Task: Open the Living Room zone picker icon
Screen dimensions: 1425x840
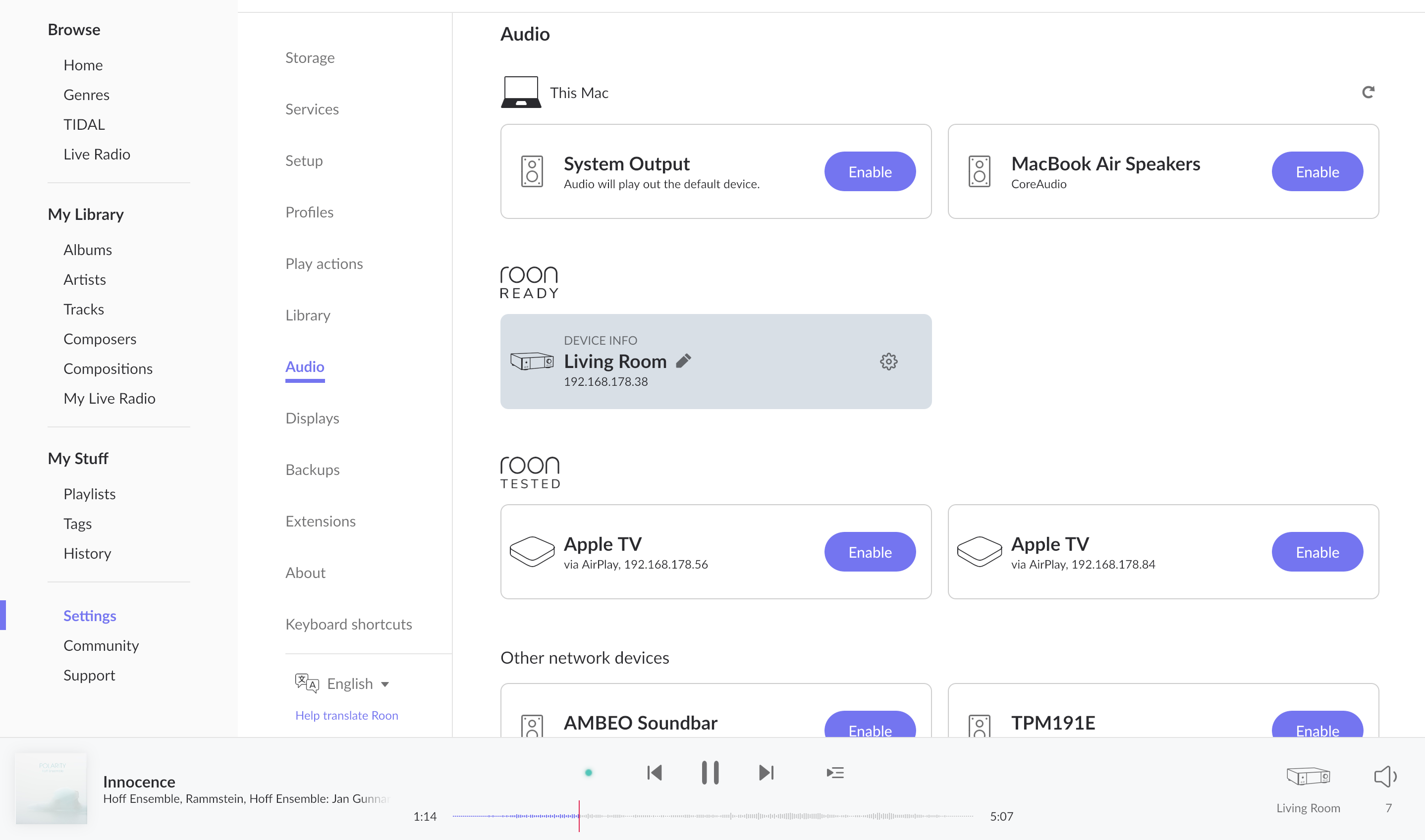Action: point(1308,776)
